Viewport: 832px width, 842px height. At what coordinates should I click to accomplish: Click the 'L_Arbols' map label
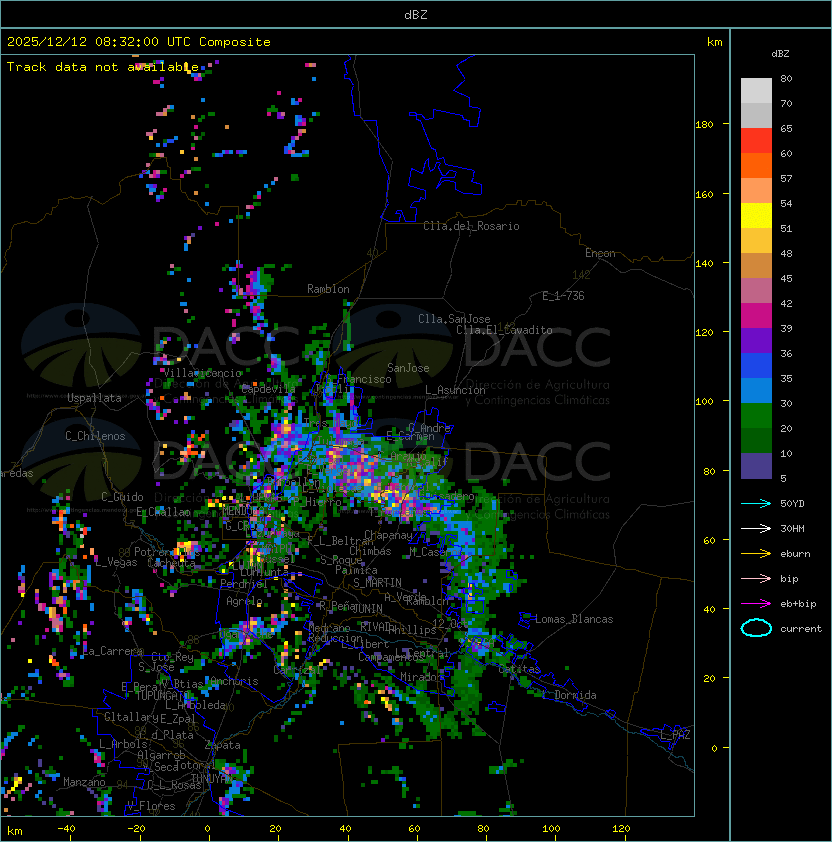click(123, 744)
